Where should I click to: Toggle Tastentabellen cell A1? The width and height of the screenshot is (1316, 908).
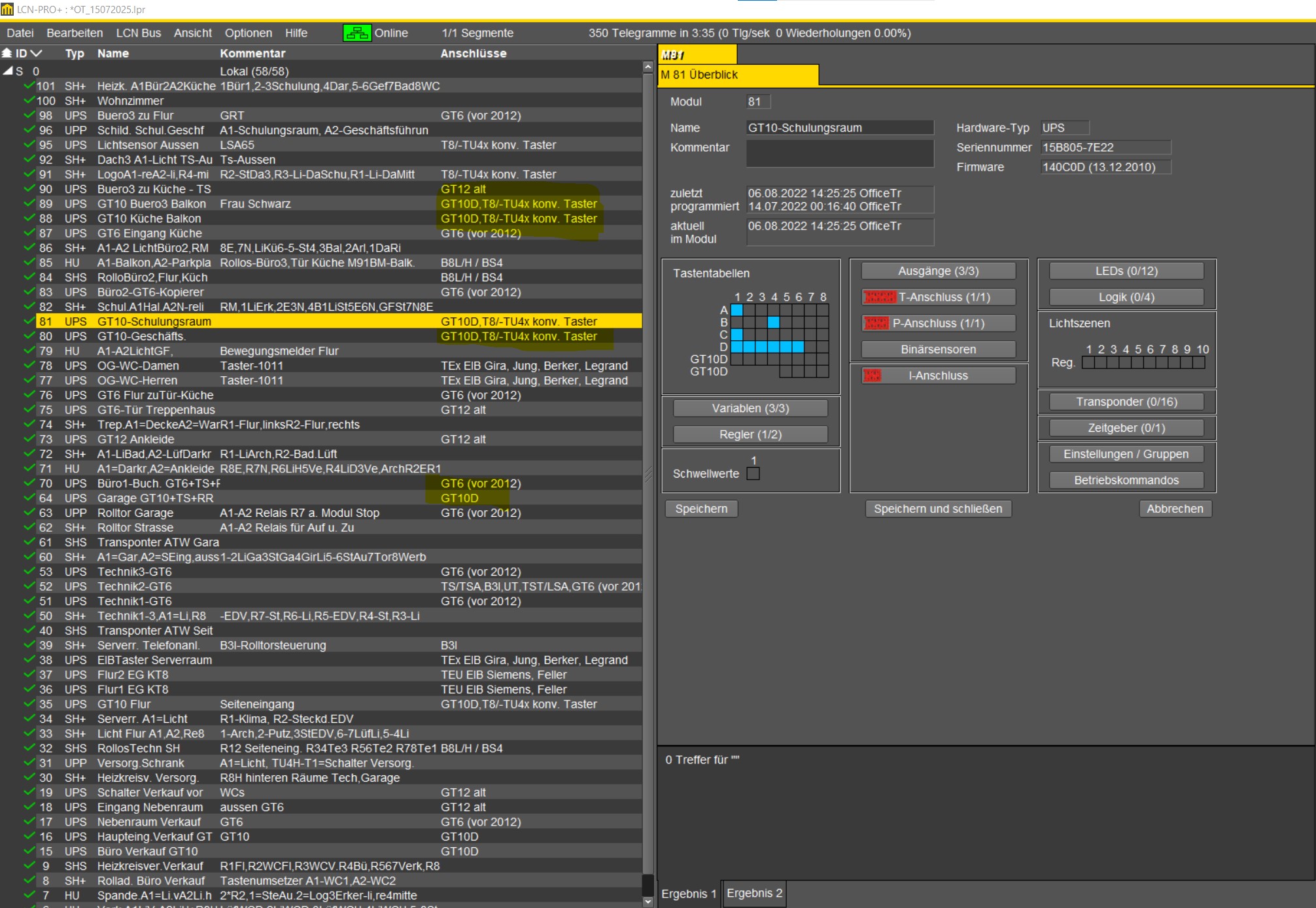737,310
